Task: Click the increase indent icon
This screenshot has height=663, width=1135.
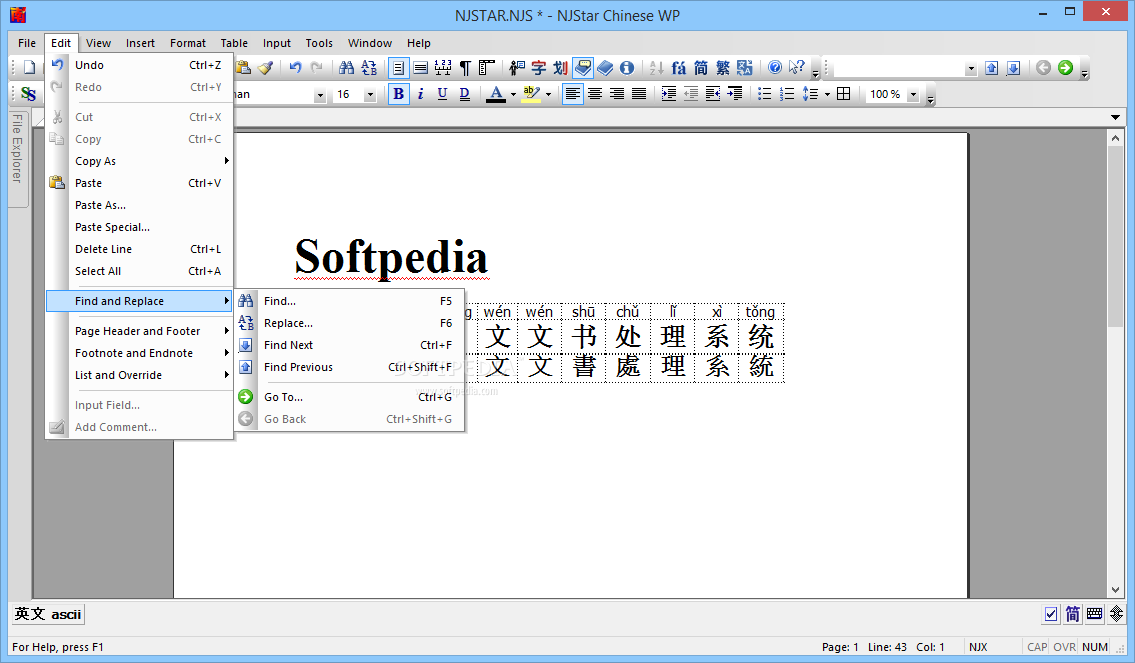Action: (x=669, y=94)
